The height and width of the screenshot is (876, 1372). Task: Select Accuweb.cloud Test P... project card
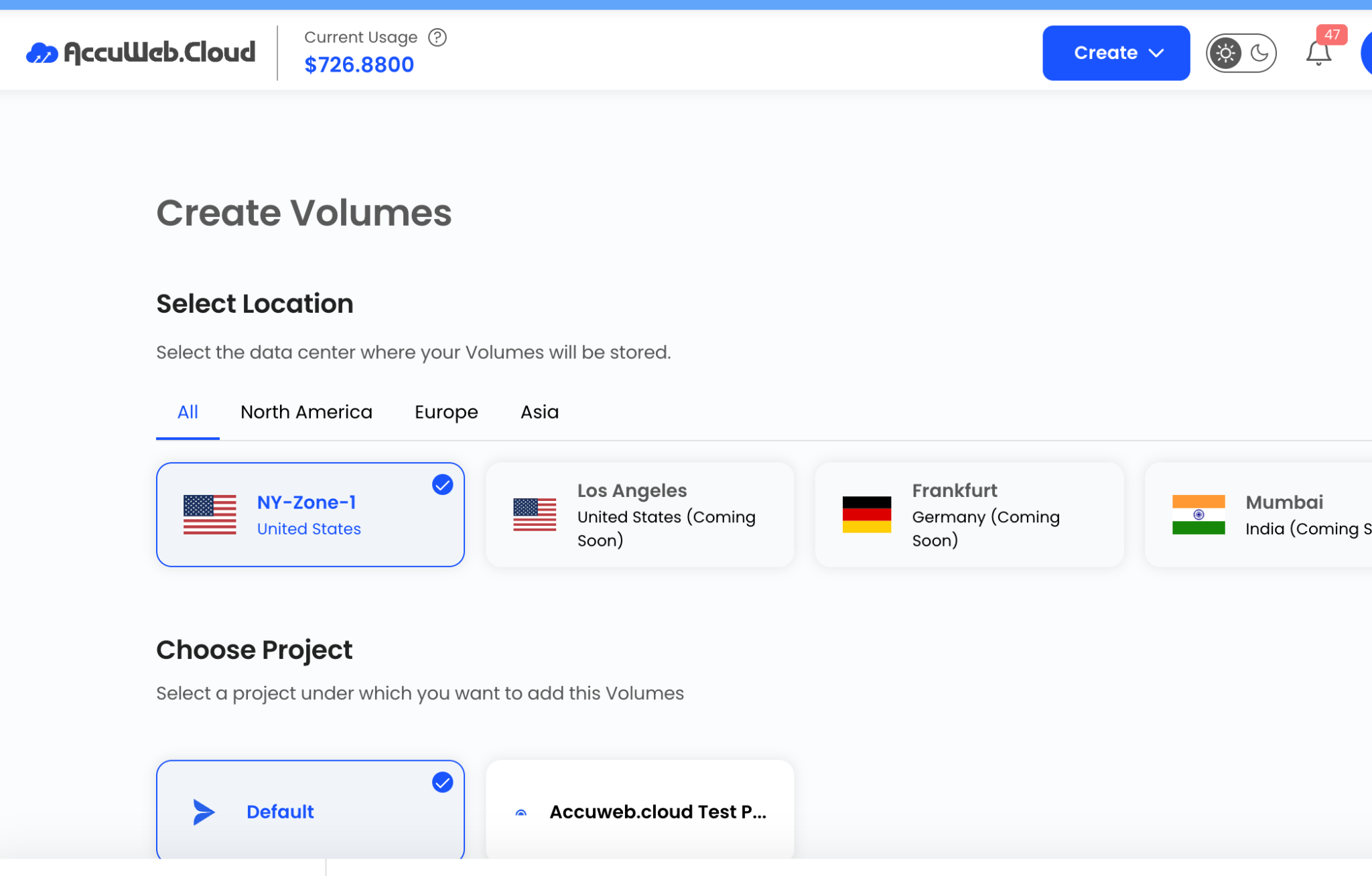point(640,810)
